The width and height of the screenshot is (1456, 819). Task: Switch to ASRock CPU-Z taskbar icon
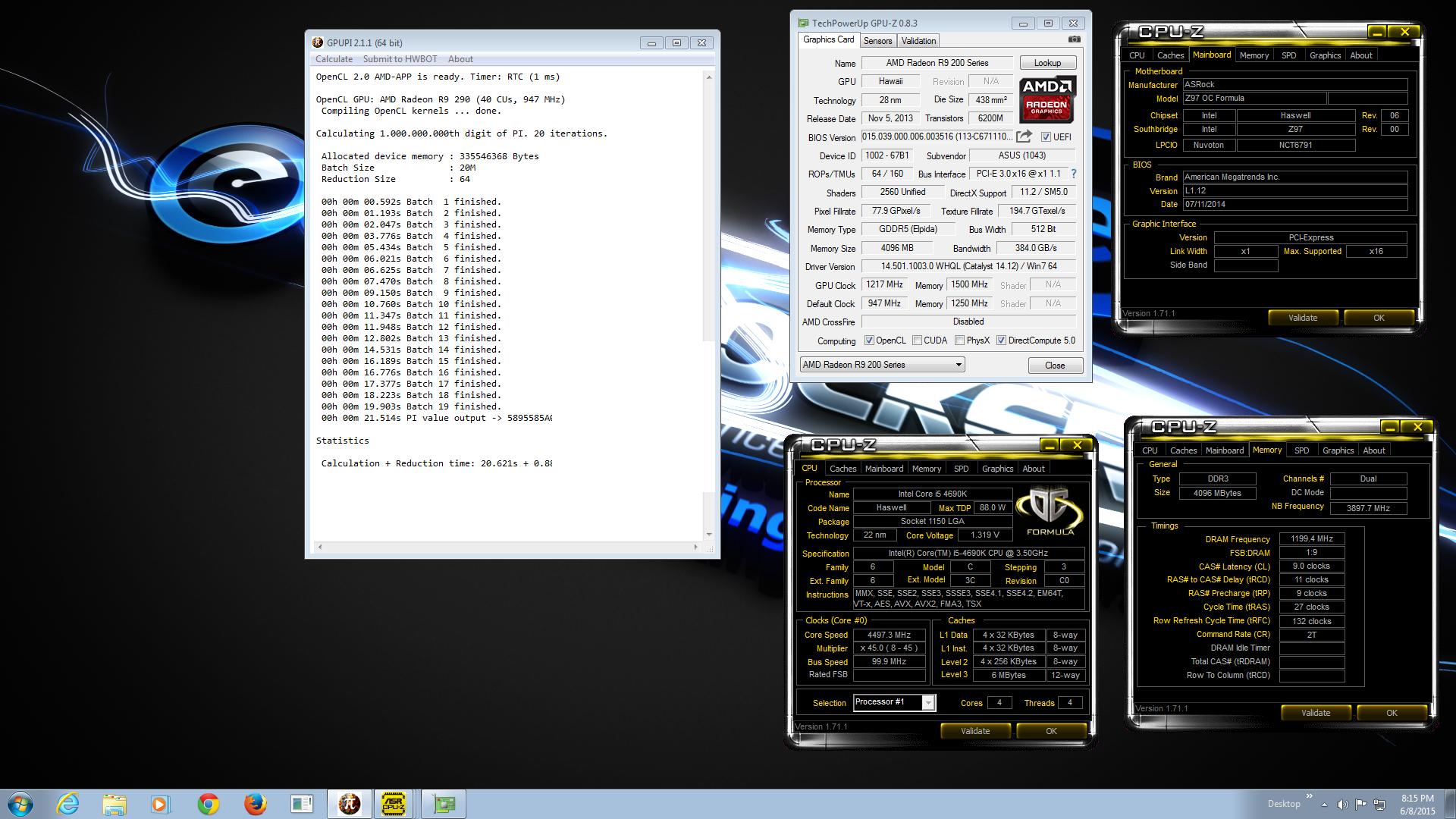click(x=394, y=804)
